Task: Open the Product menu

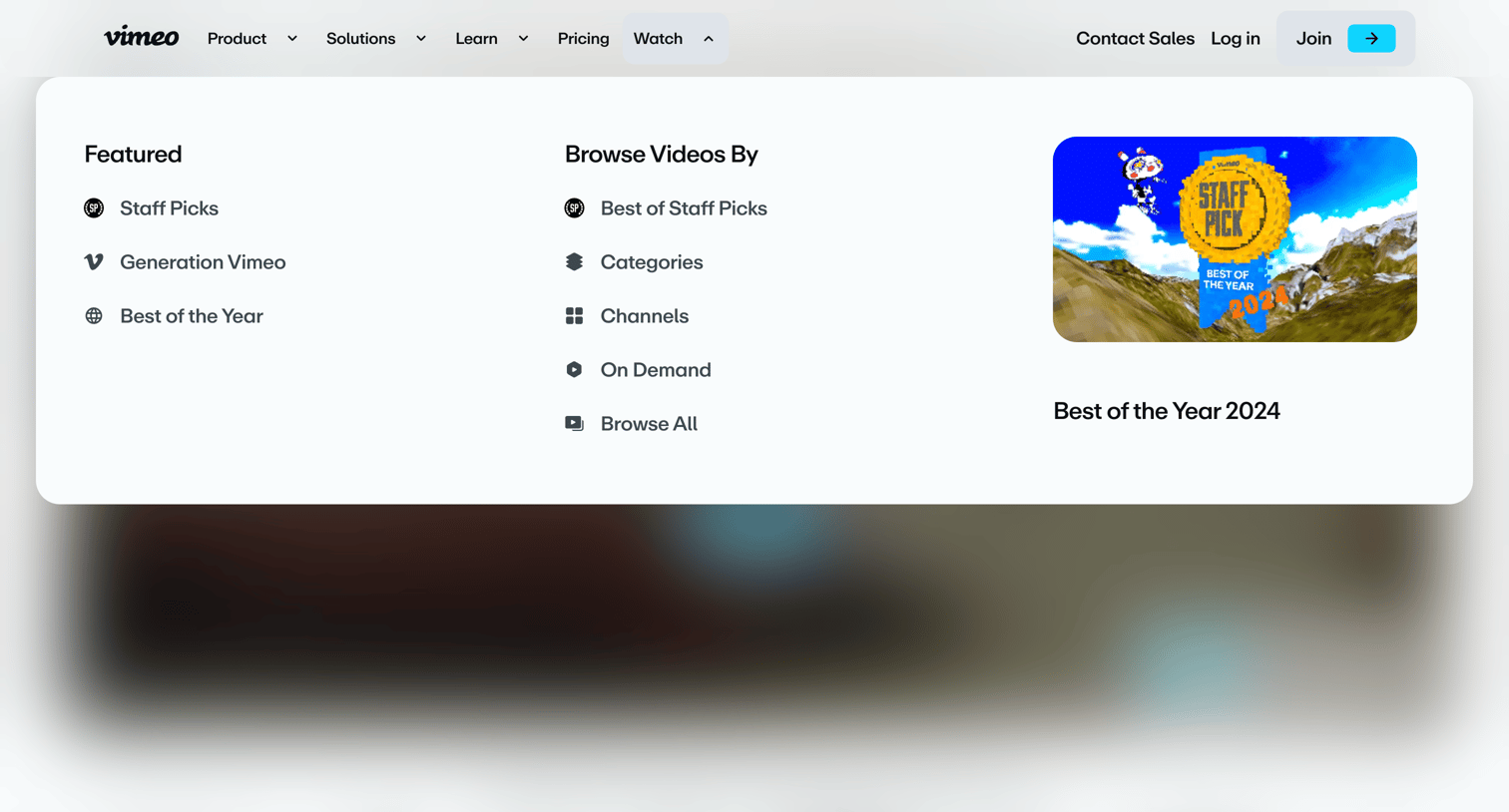Action: click(237, 39)
